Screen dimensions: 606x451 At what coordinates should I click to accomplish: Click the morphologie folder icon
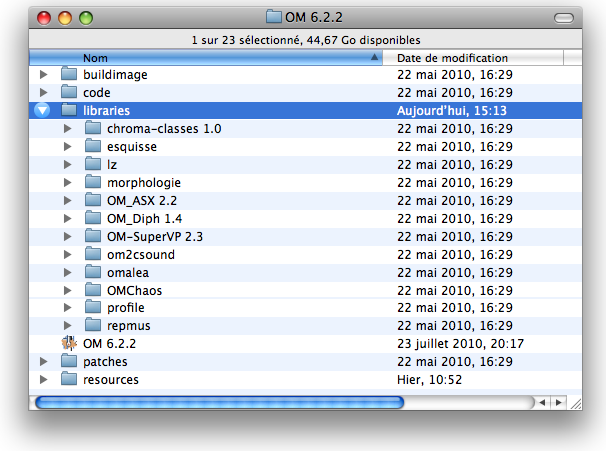pyautogui.click(x=93, y=182)
